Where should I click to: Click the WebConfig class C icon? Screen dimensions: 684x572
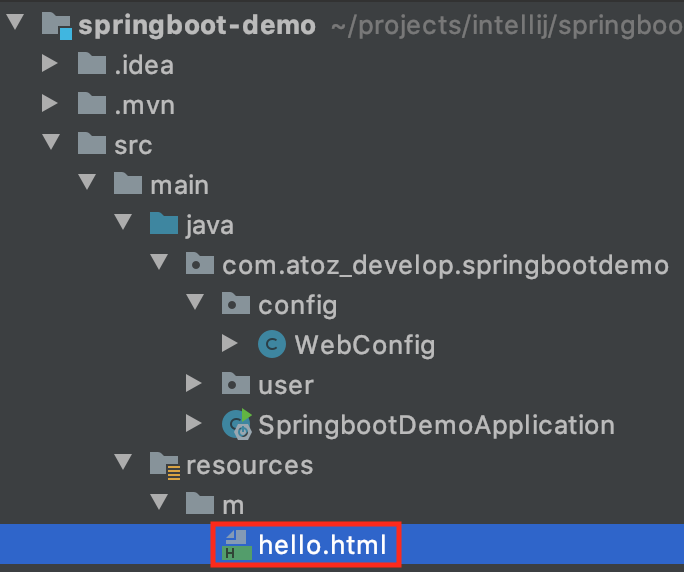(x=272, y=344)
